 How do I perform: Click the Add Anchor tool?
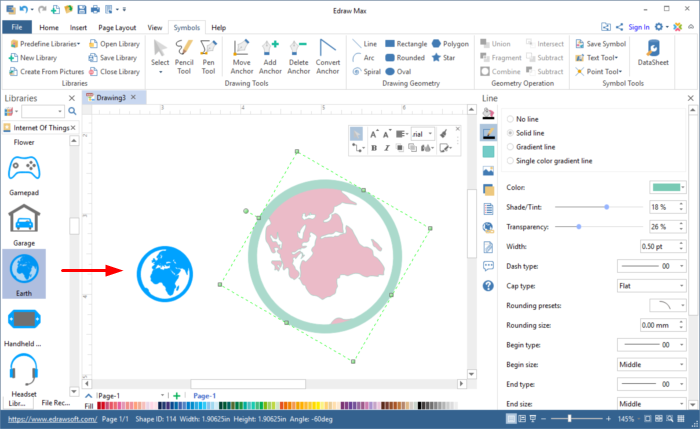pos(269,57)
